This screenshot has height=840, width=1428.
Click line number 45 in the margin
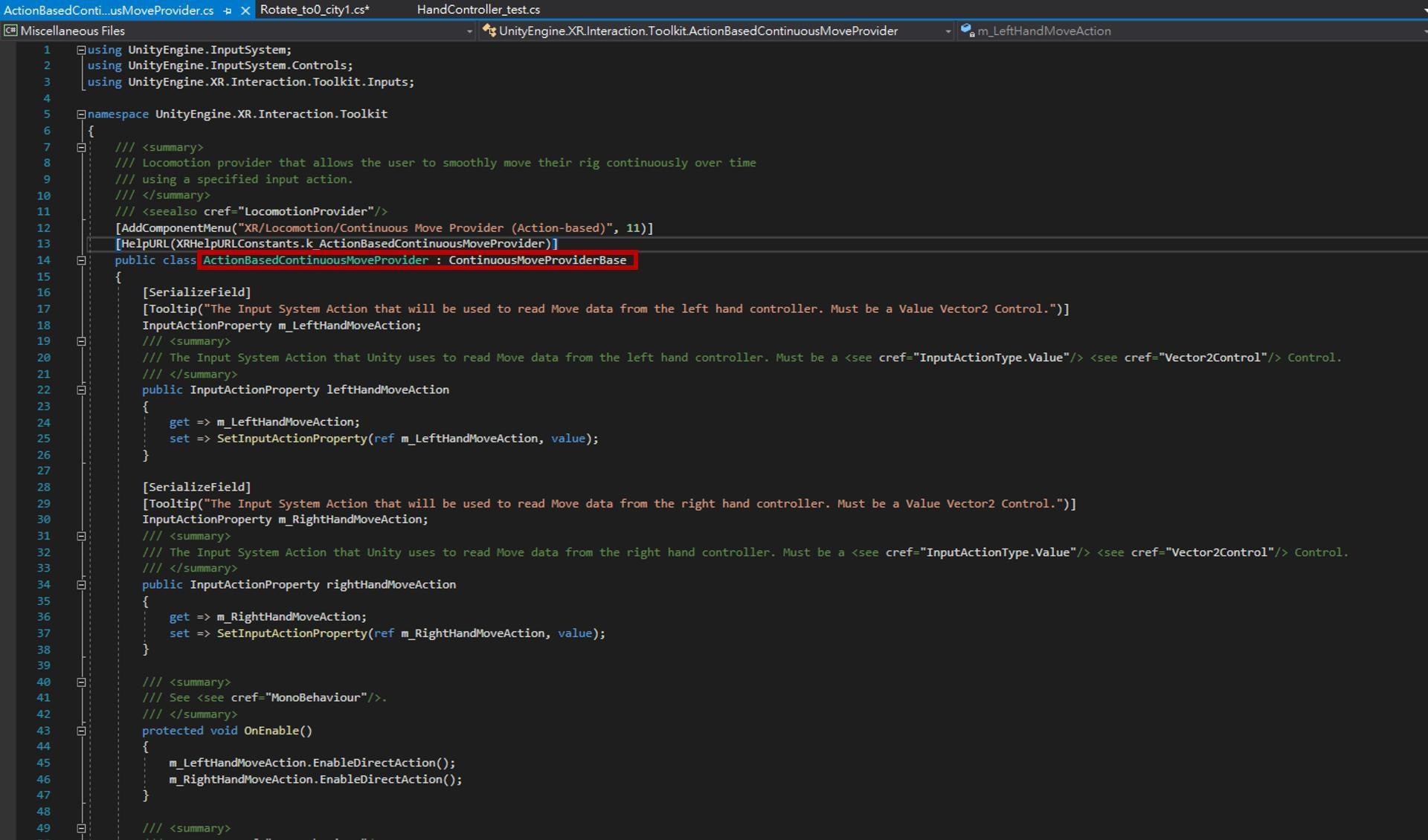point(44,763)
